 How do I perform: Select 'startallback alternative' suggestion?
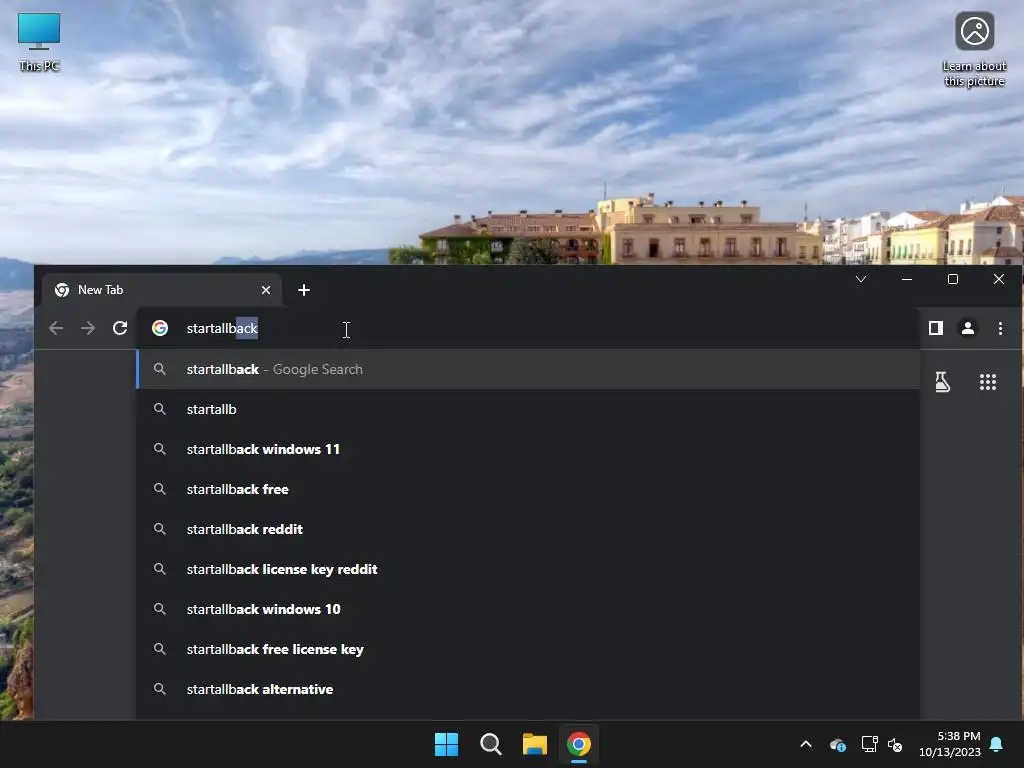point(528,689)
